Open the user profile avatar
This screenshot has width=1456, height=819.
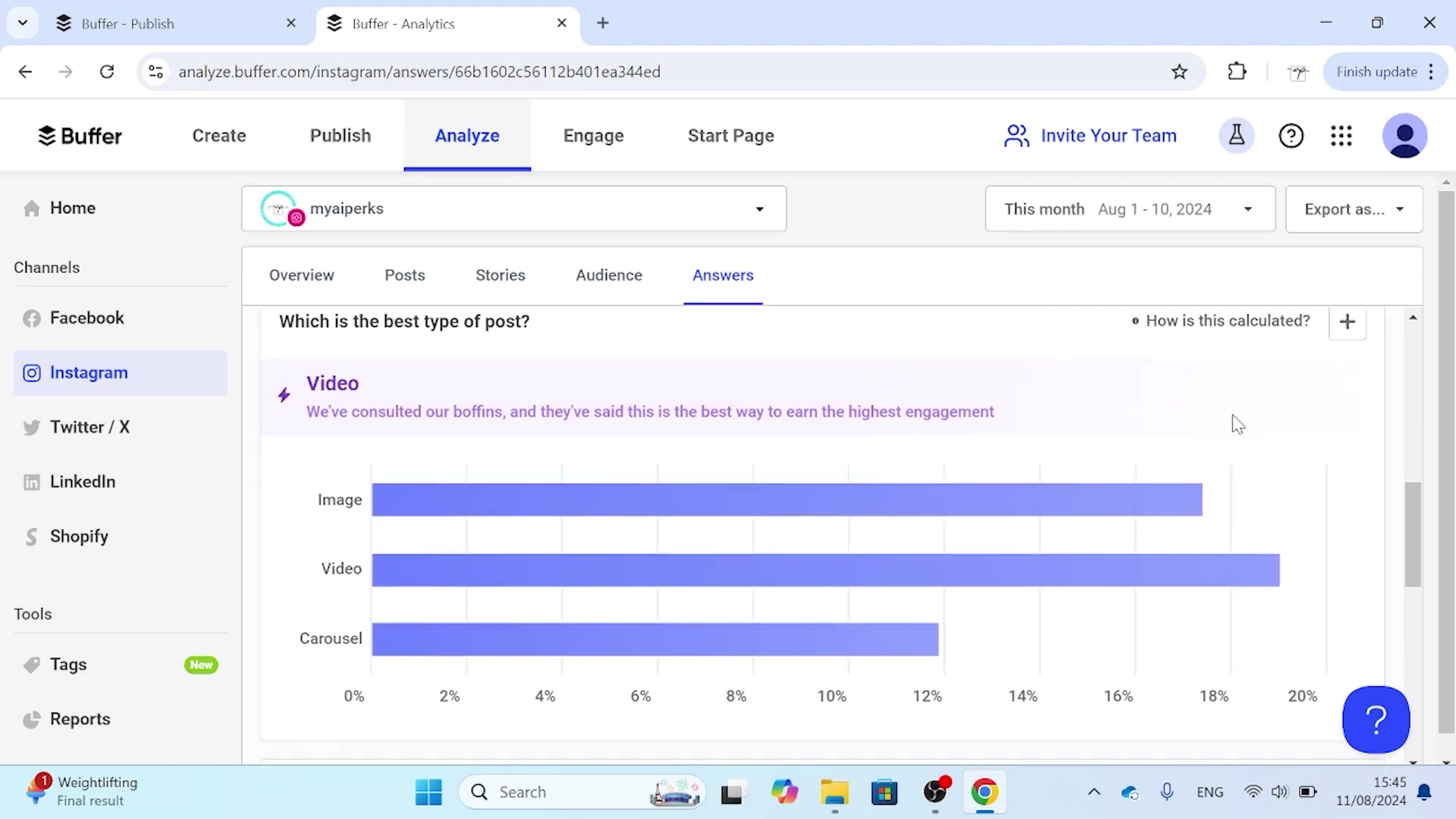(1404, 136)
